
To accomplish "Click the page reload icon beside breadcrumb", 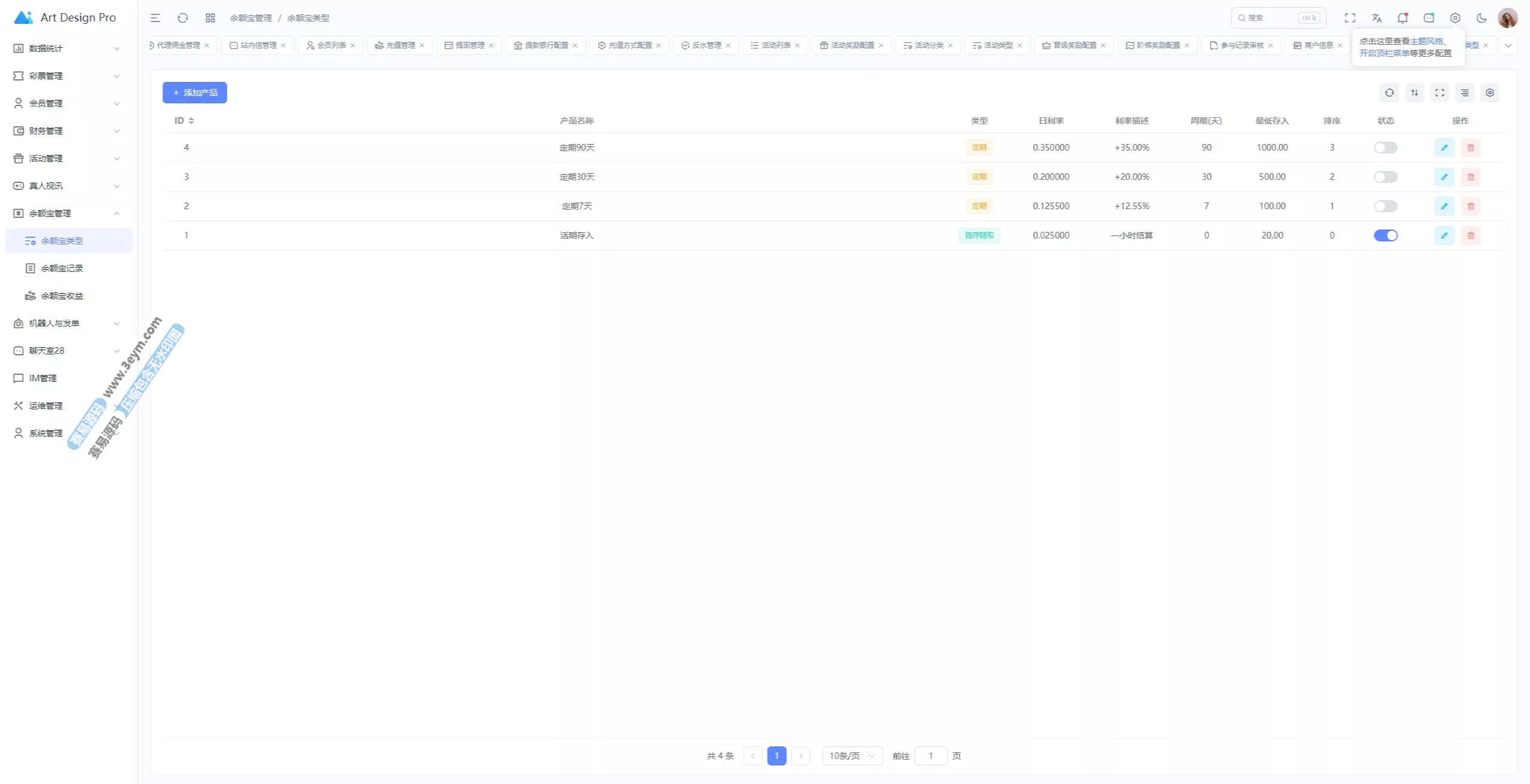I will pos(183,18).
